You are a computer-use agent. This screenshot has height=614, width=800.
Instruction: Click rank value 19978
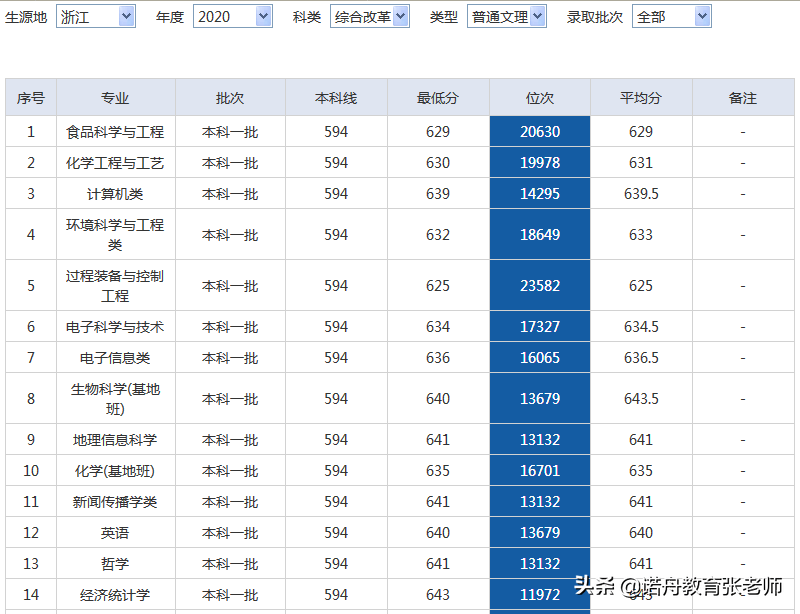[540, 163]
